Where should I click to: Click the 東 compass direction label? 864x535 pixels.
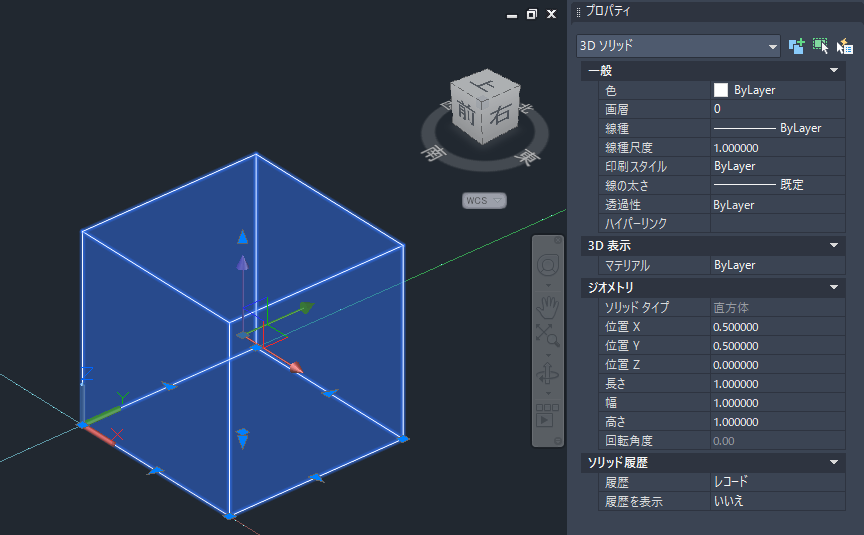[523, 157]
